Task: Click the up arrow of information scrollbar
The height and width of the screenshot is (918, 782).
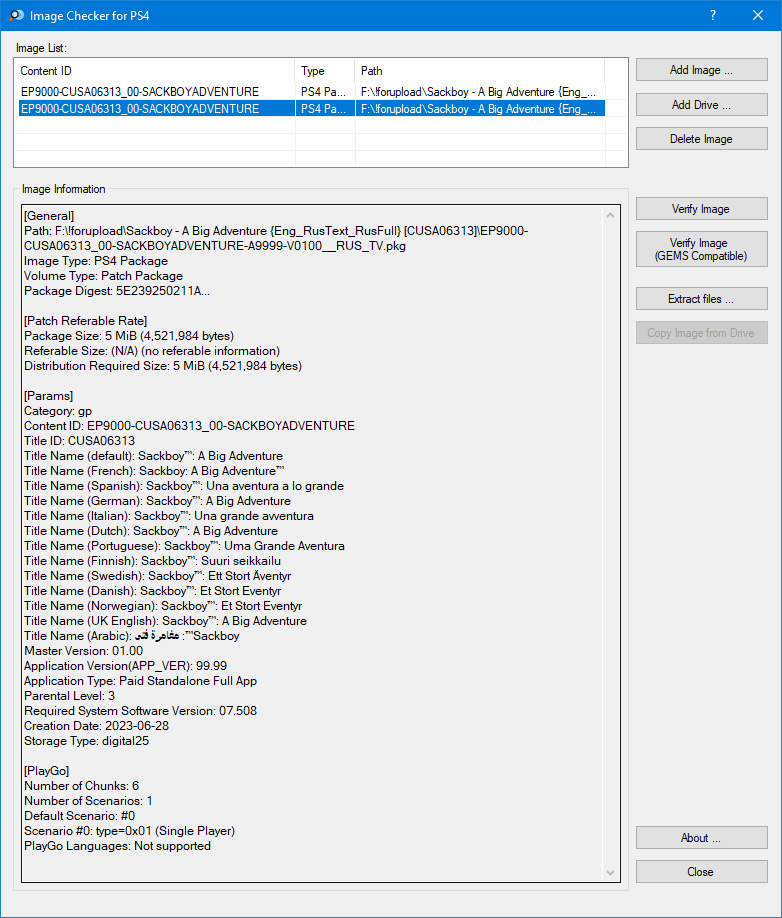Action: pyautogui.click(x=610, y=215)
